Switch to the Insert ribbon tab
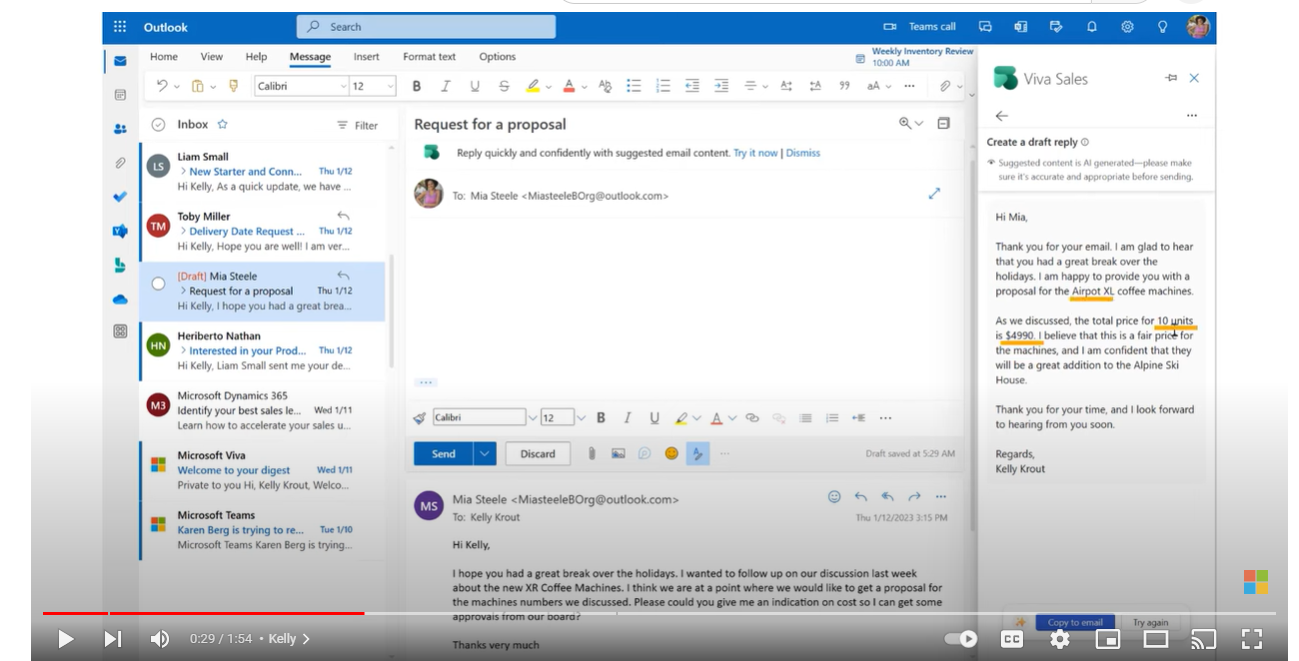Image resolution: width=1299 pixels, height=661 pixels. click(366, 57)
